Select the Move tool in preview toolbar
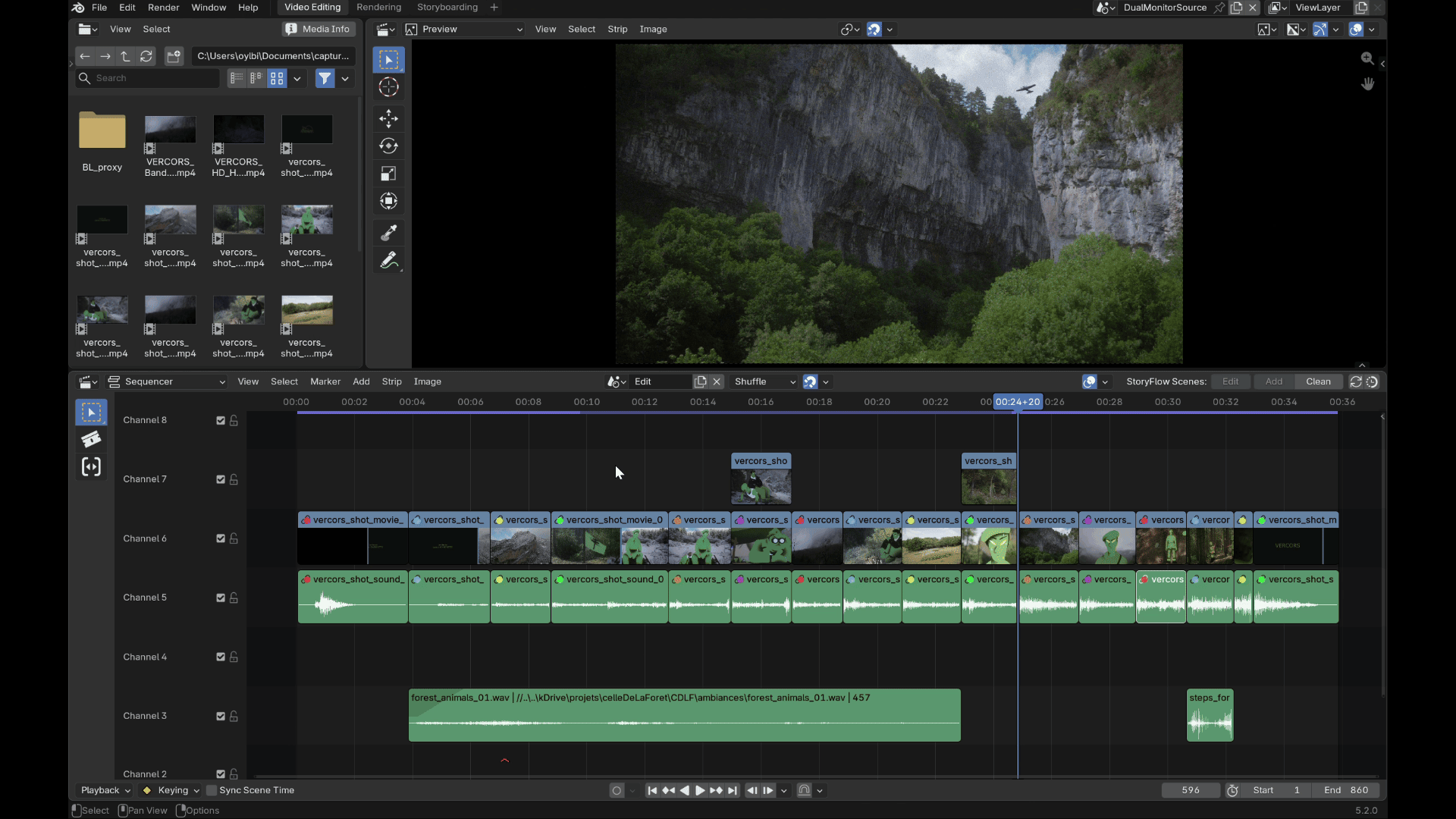 tap(388, 118)
